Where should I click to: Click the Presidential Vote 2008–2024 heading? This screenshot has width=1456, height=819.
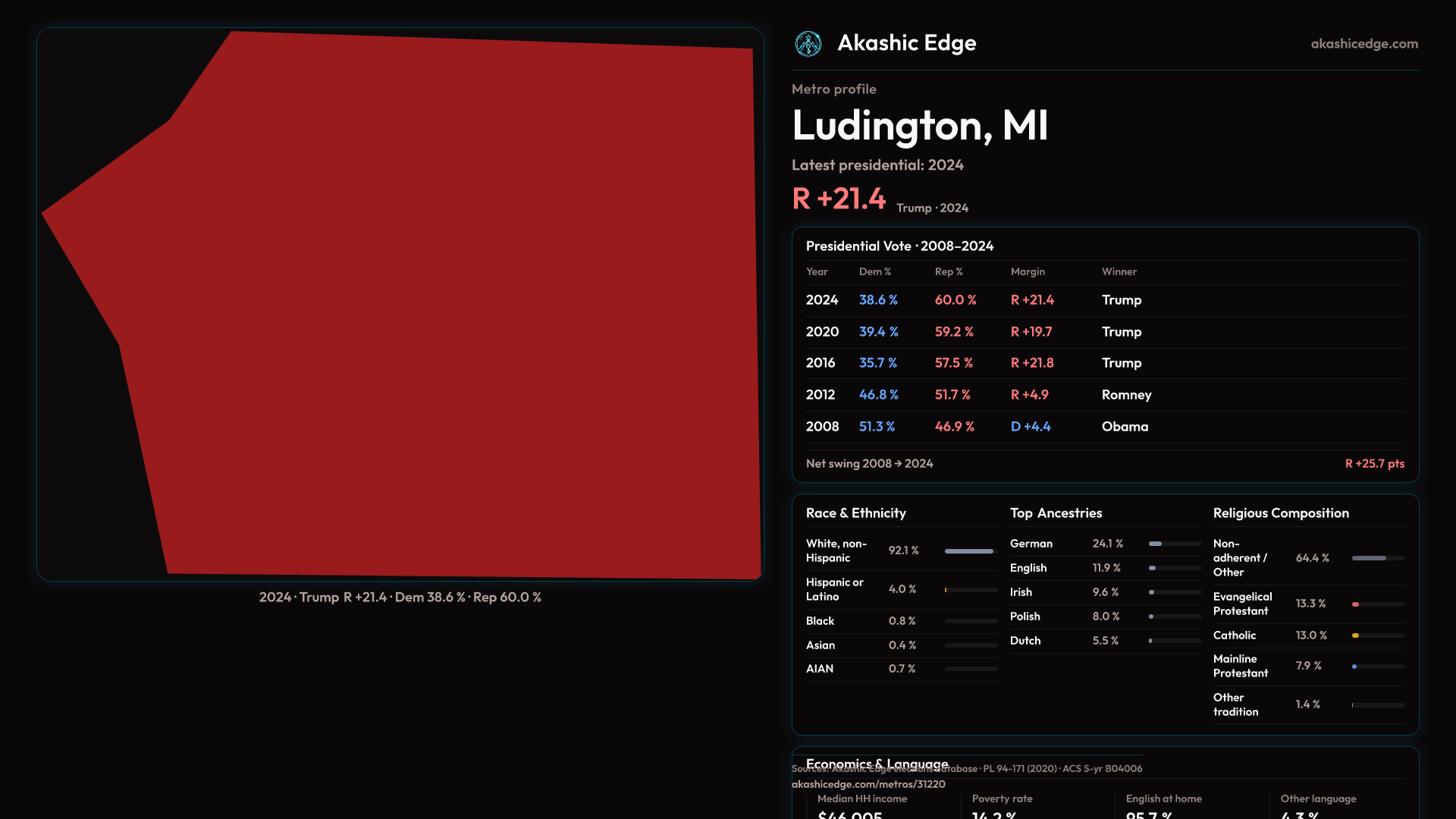[x=899, y=246]
